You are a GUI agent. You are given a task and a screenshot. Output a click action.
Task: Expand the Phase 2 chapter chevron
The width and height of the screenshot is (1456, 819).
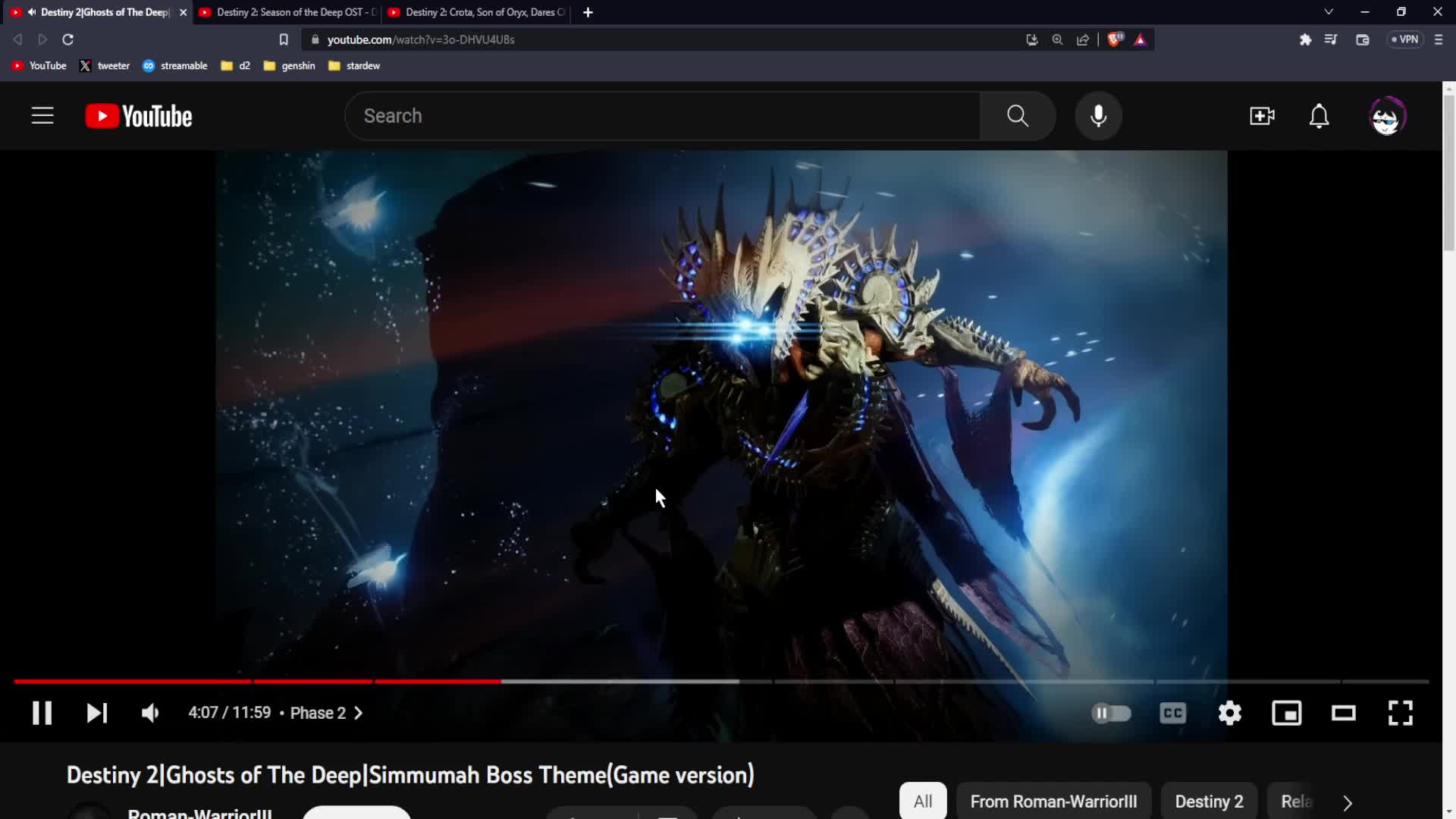tap(357, 713)
